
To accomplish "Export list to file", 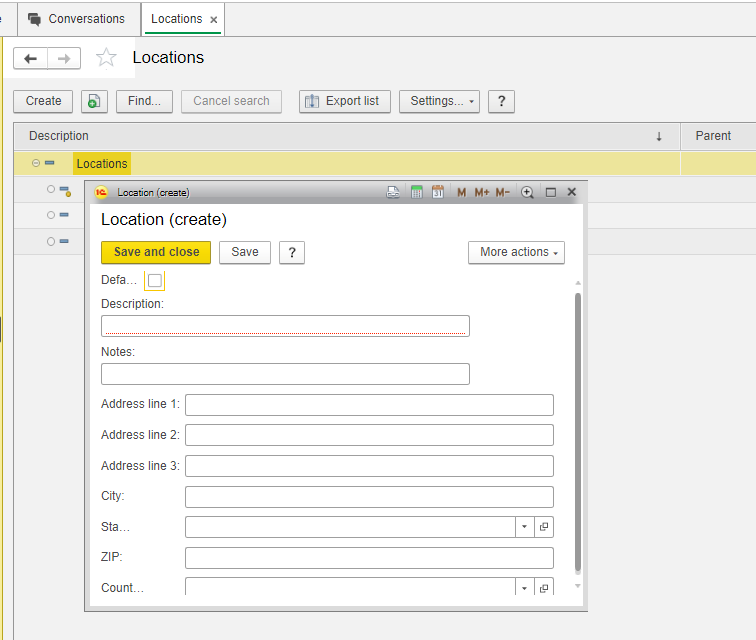I will click(344, 101).
